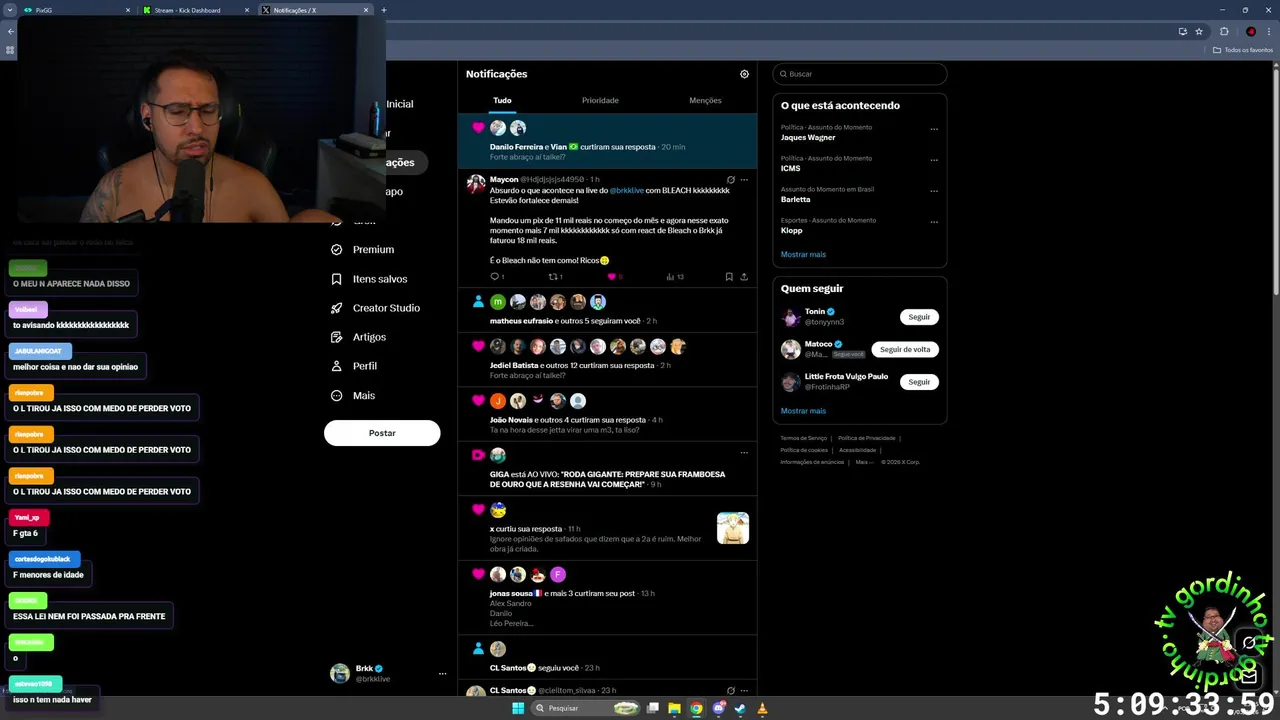Open Maycon's profile picture

(476, 184)
